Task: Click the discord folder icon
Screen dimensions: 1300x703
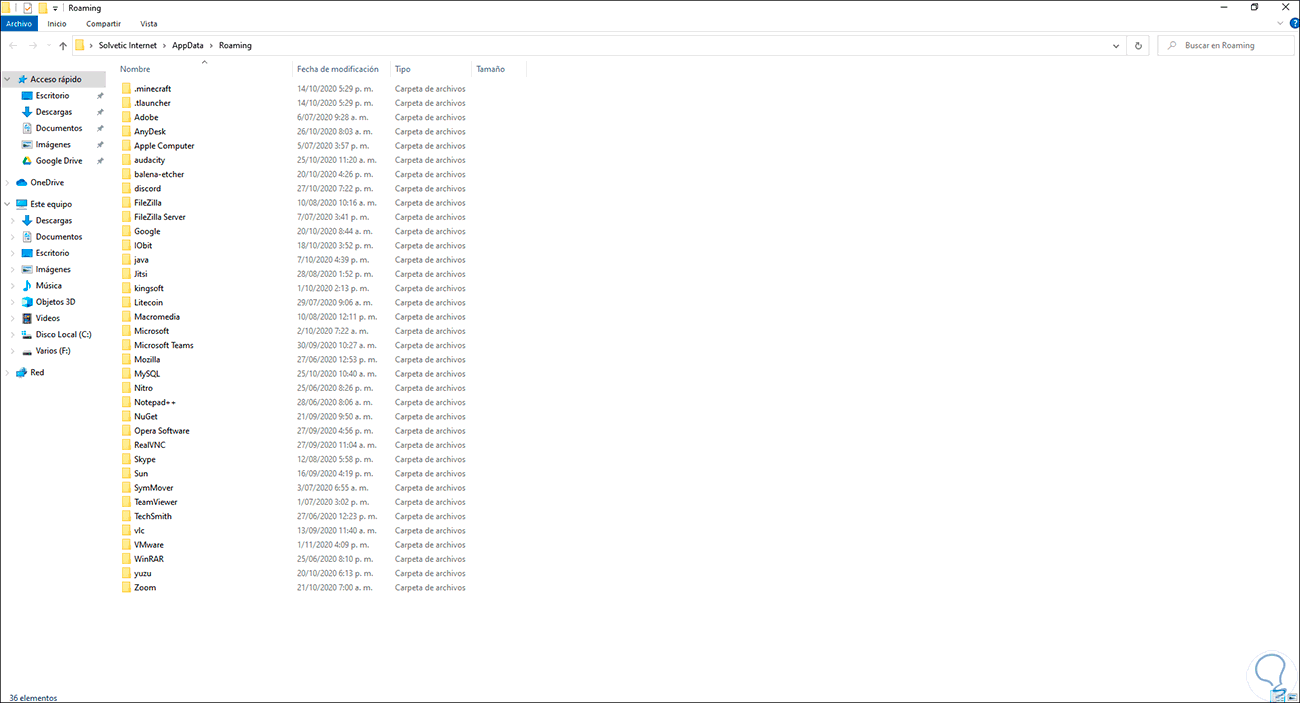Action: coord(126,188)
